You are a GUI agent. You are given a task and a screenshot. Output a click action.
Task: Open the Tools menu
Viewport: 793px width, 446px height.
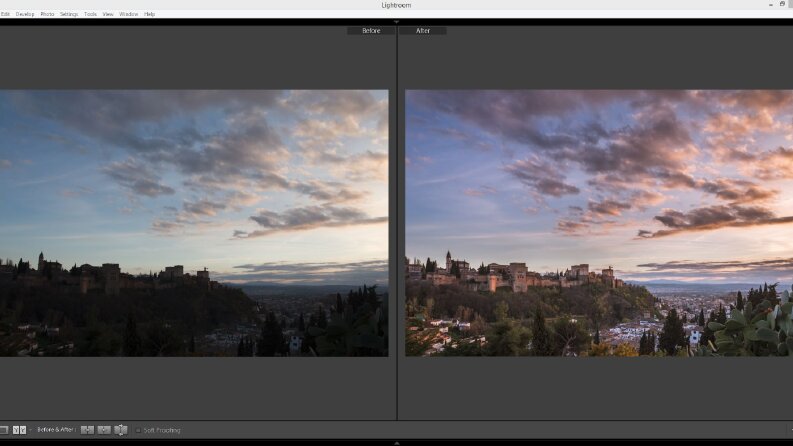coord(90,14)
